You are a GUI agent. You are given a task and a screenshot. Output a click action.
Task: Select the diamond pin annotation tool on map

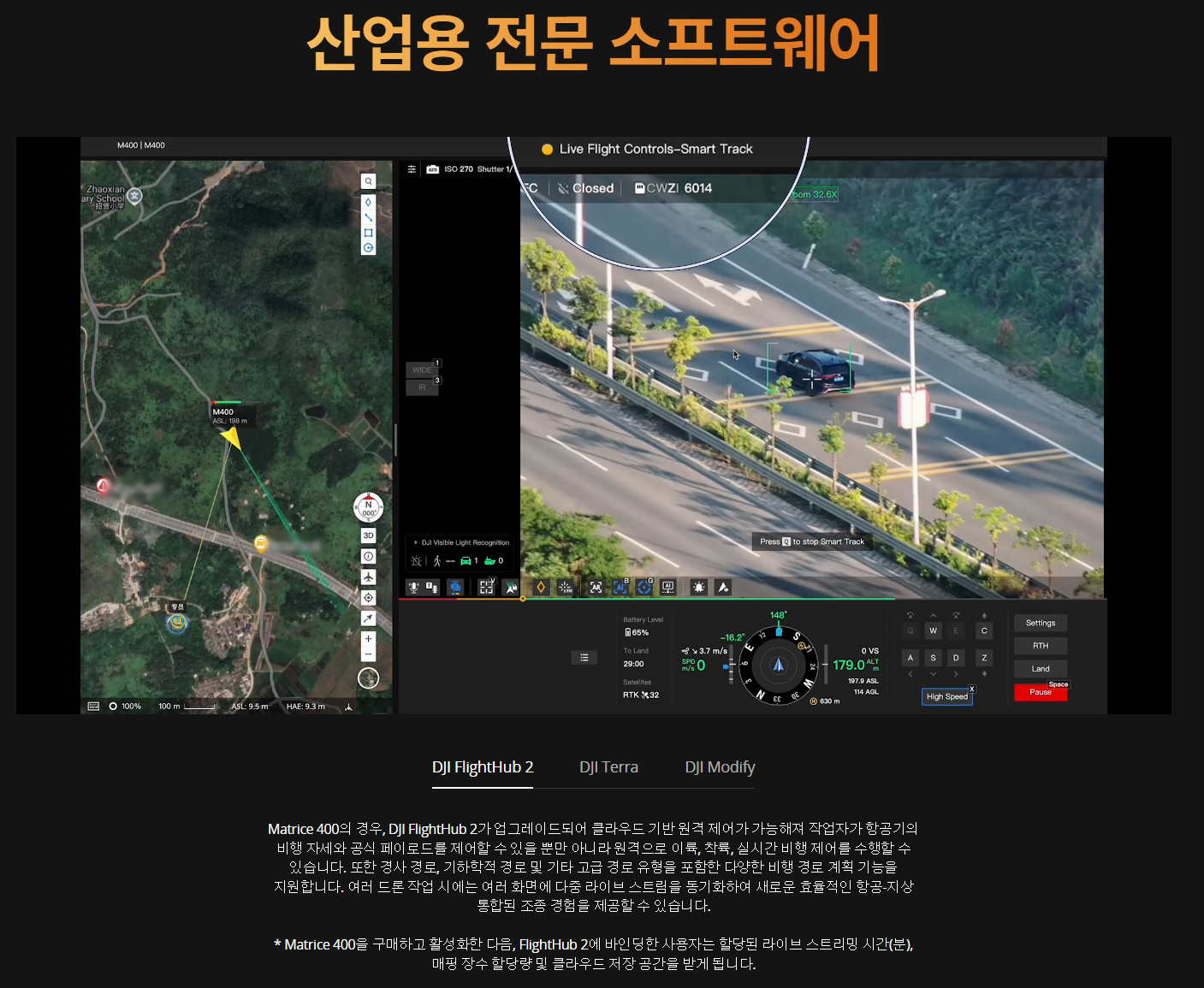coord(368,203)
